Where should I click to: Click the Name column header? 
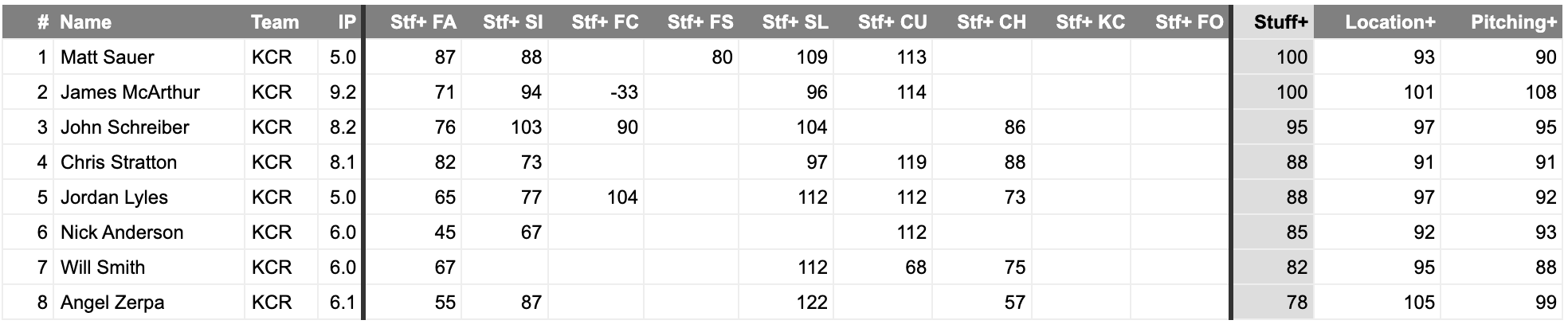(86, 22)
